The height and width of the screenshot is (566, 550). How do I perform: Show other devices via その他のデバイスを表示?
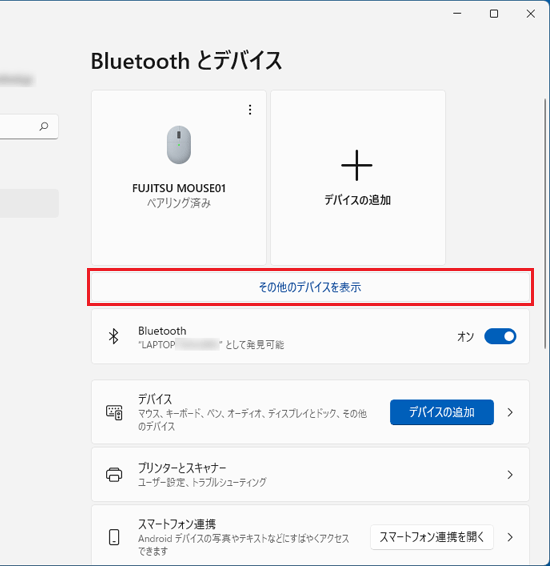[x=310, y=287]
